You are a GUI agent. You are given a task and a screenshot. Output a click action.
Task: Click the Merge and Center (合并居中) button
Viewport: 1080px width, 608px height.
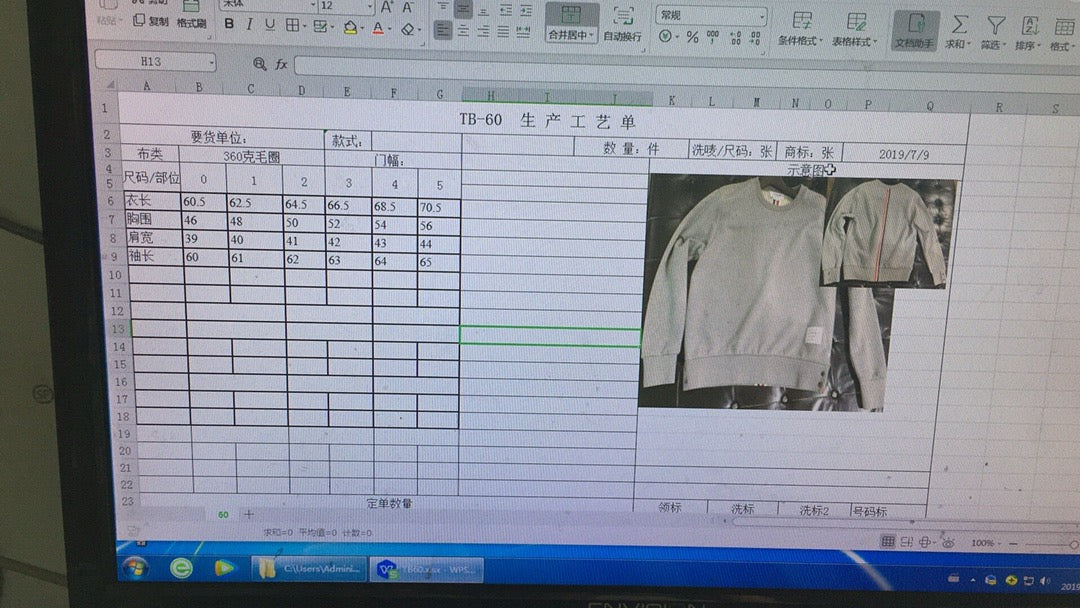tap(571, 24)
